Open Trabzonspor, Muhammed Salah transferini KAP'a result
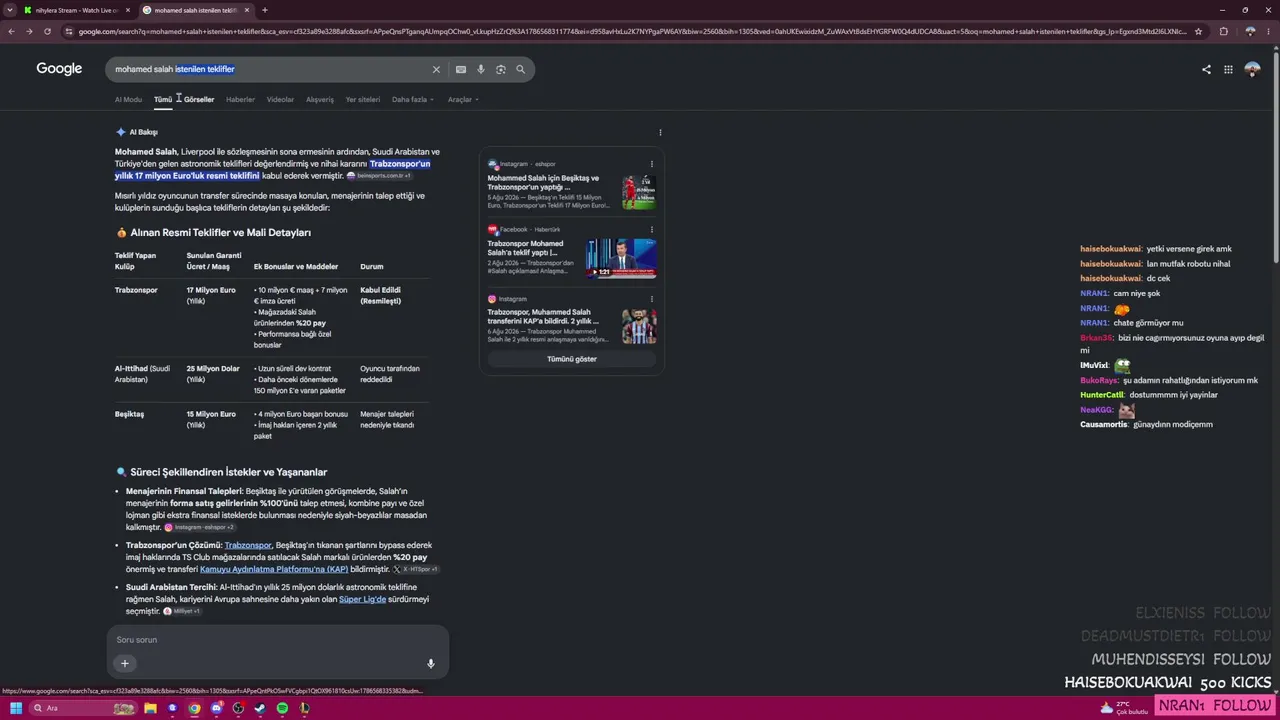1280x720 pixels. (x=543, y=317)
